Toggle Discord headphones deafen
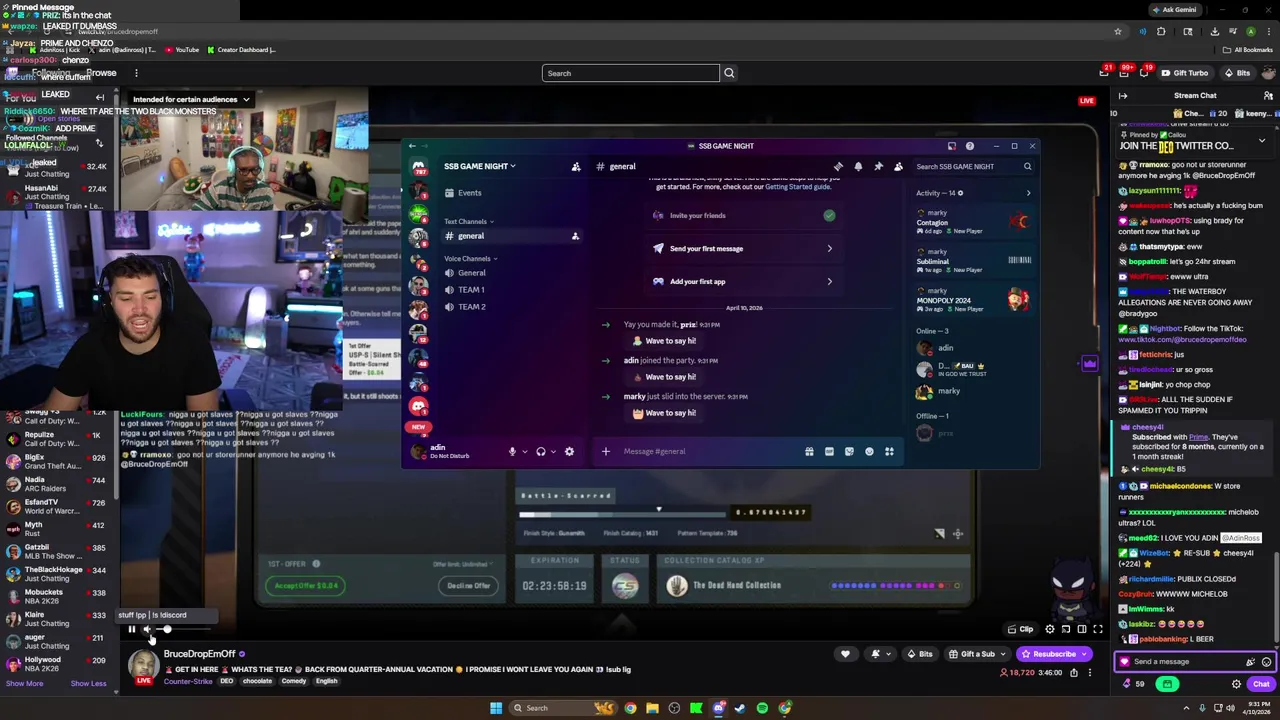1280x720 pixels. tap(541, 452)
